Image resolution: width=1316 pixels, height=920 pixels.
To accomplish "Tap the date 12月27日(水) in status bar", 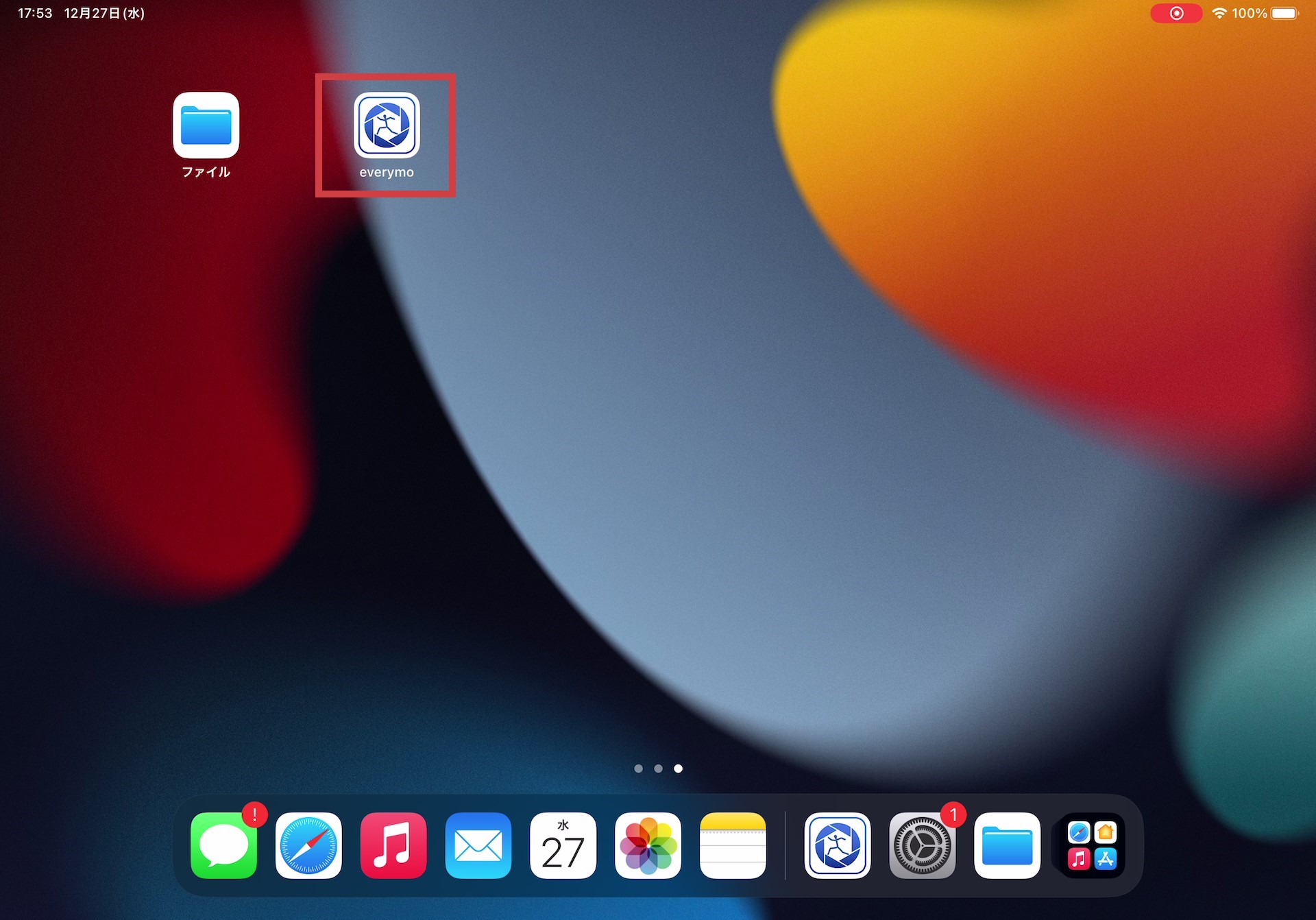I will point(104,13).
